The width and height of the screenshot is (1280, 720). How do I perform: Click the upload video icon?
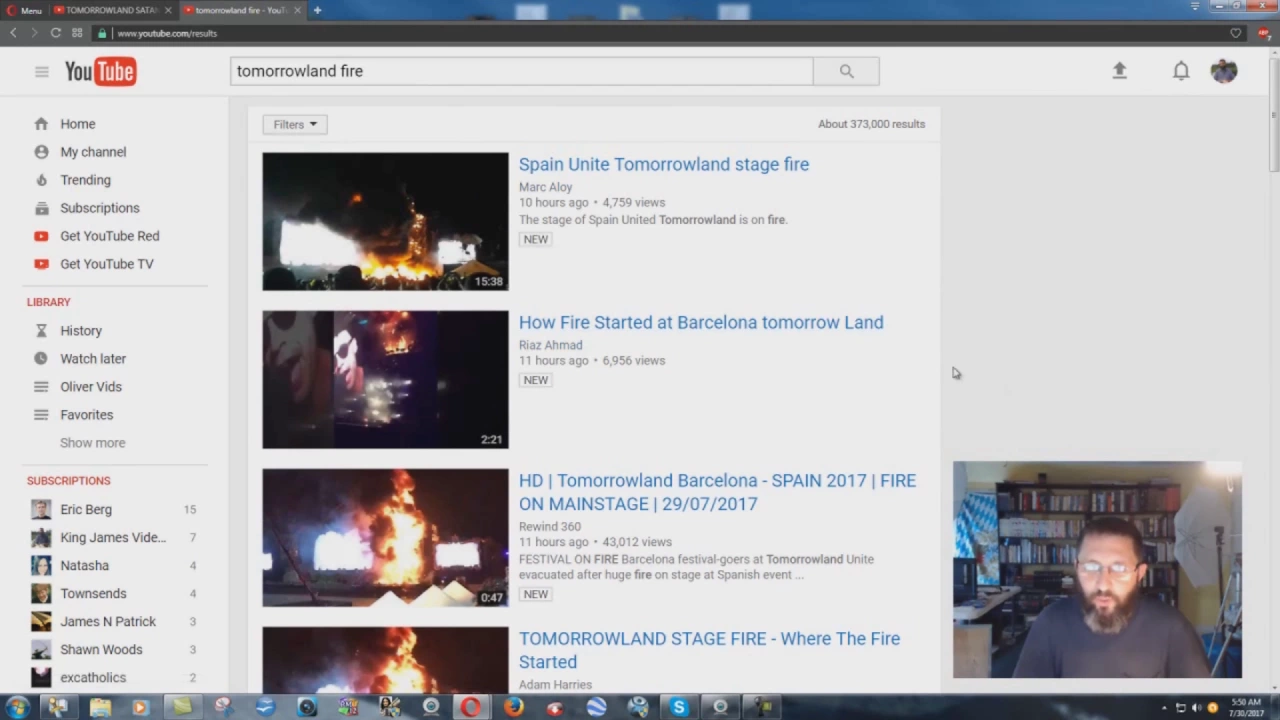[x=1119, y=70]
